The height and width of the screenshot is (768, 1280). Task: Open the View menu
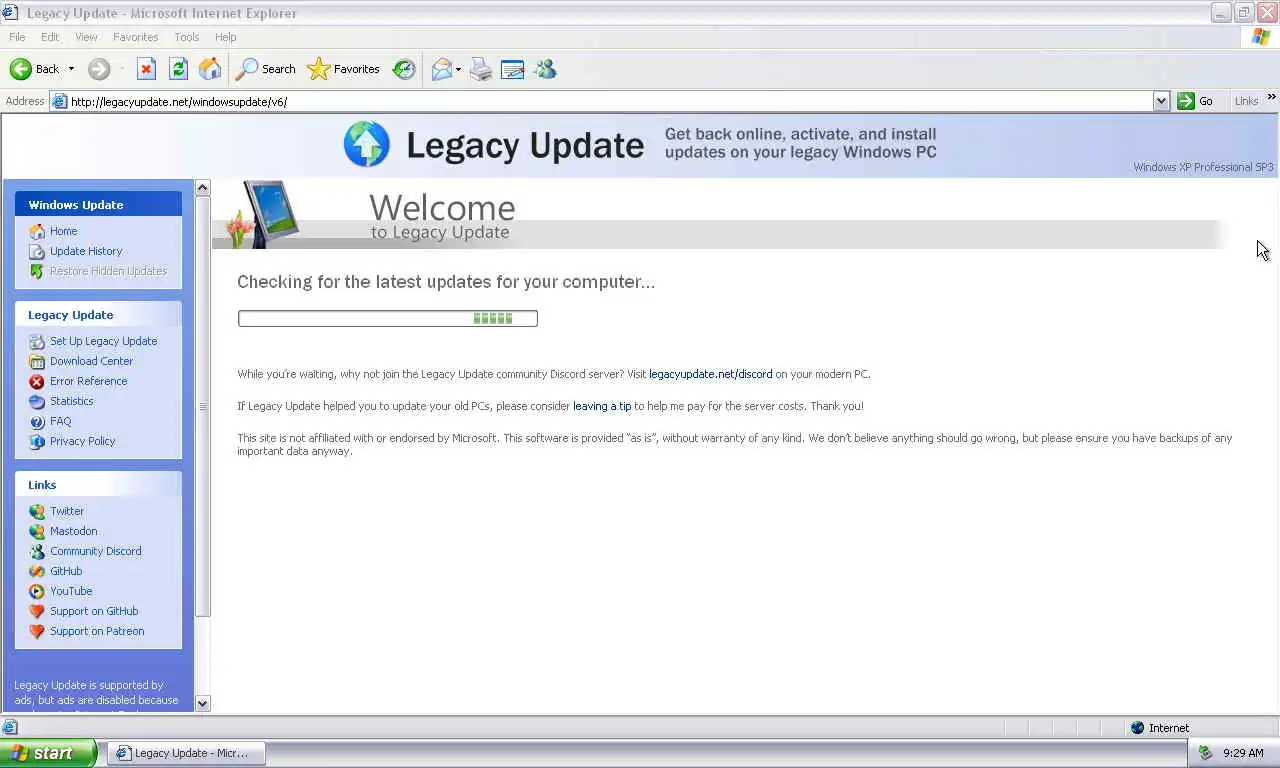pyautogui.click(x=86, y=37)
